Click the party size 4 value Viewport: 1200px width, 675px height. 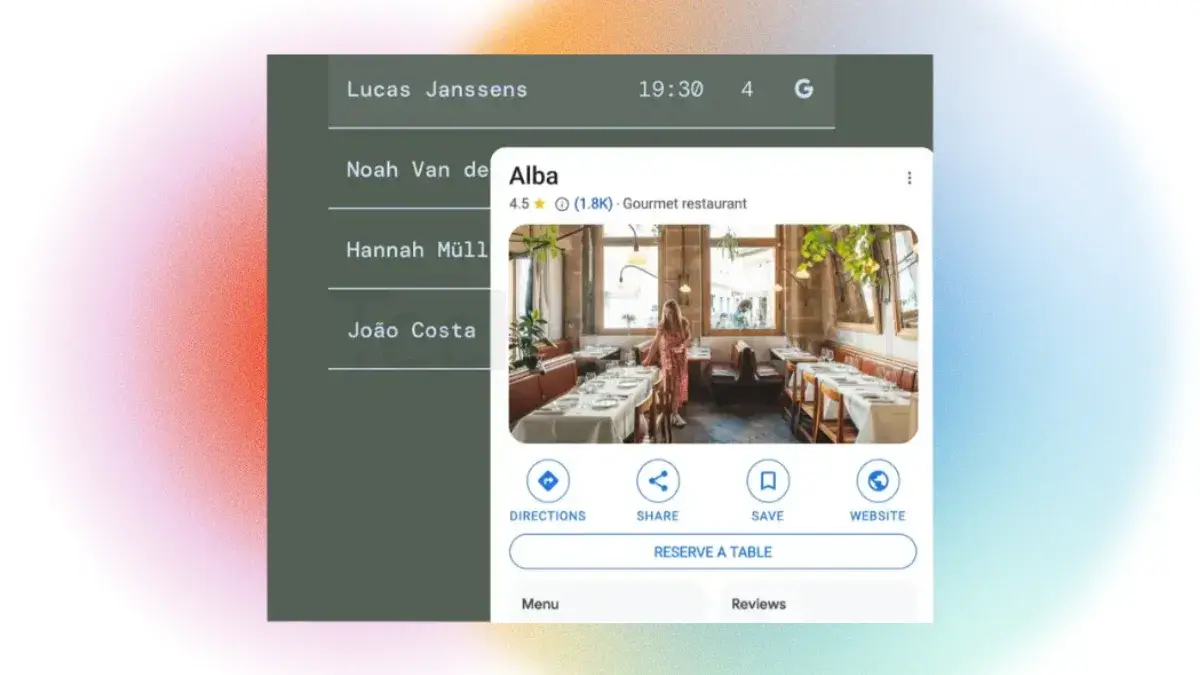747,89
